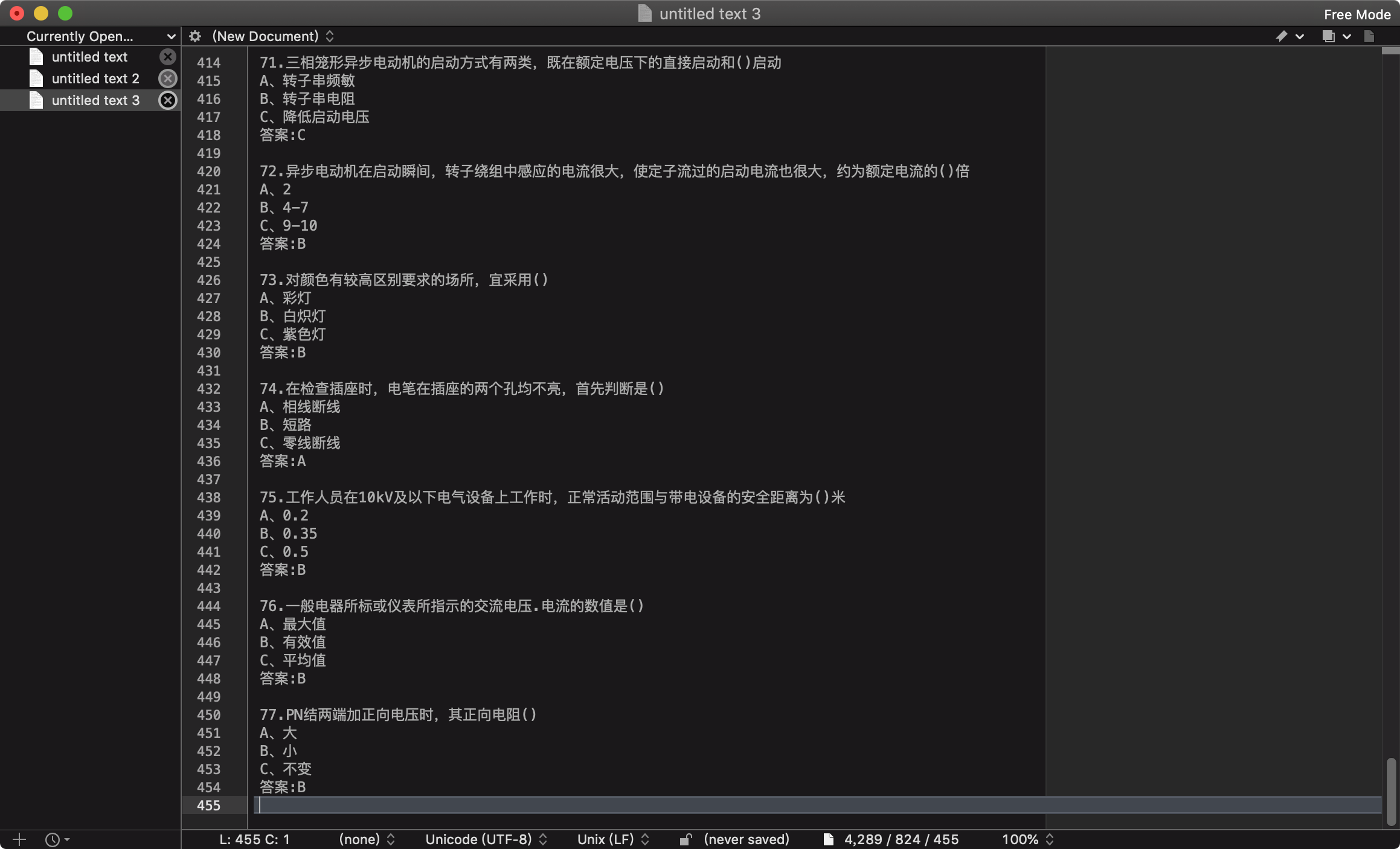The width and height of the screenshot is (1400, 849).
Task: Toggle the unlocked padlock in status bar
Action: (686, 839)
